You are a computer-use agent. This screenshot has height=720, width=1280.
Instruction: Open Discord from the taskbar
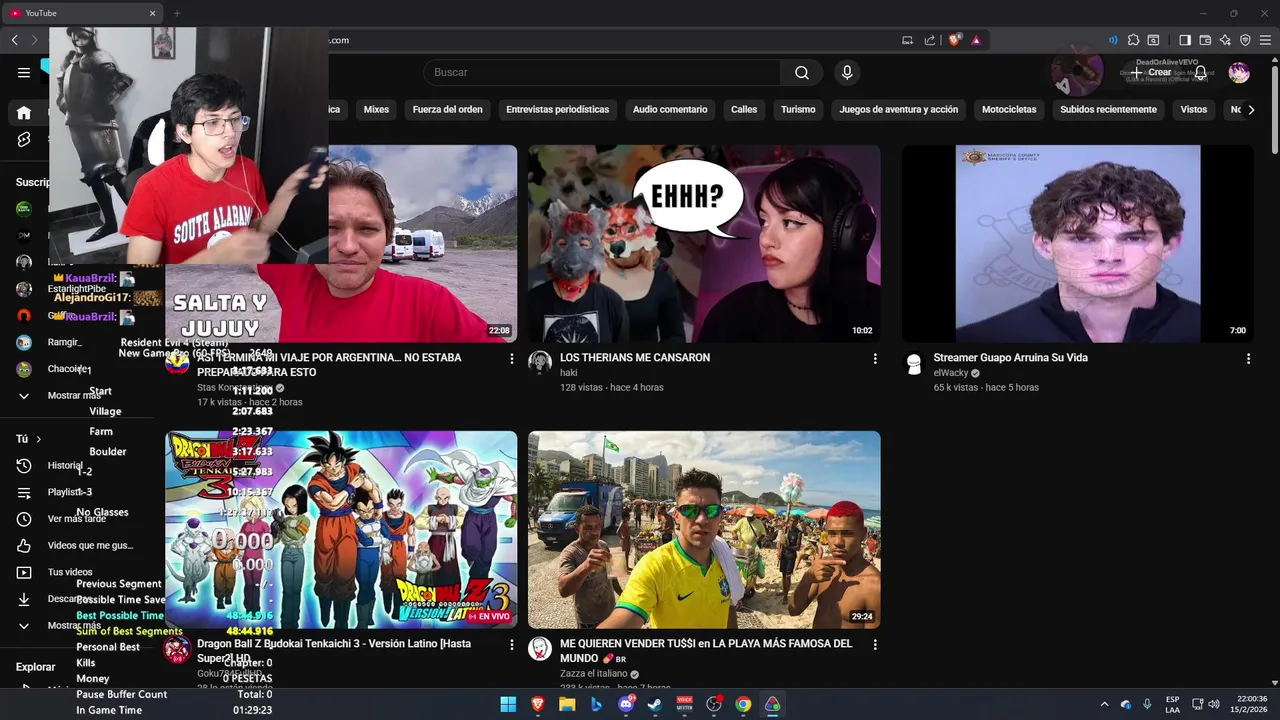point(626,705)
